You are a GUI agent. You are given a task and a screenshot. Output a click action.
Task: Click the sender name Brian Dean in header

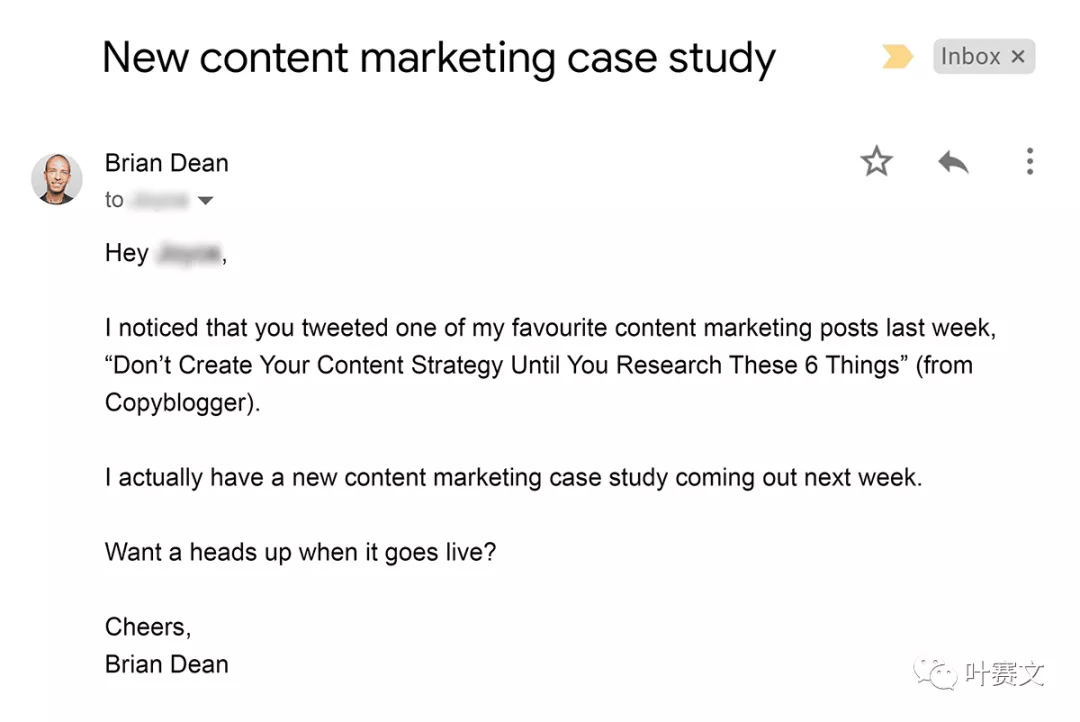click(x=166, y=163)
